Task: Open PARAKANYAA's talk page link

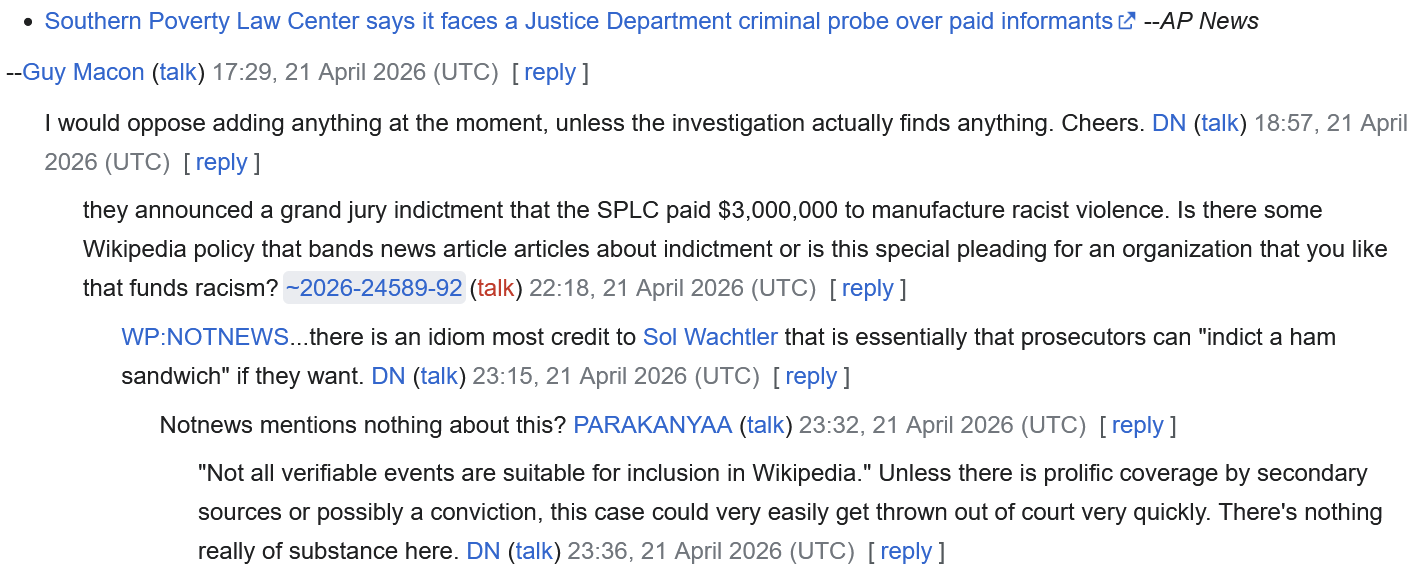Action: click(765, 425)
